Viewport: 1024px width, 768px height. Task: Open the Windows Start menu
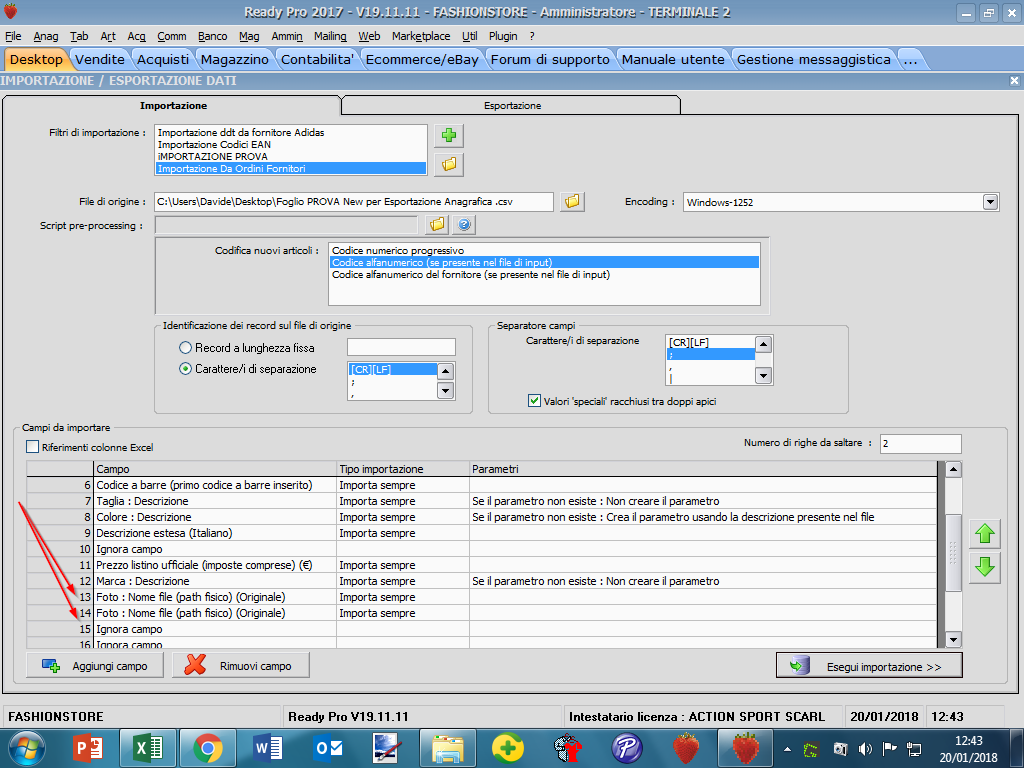click(26, 748)
